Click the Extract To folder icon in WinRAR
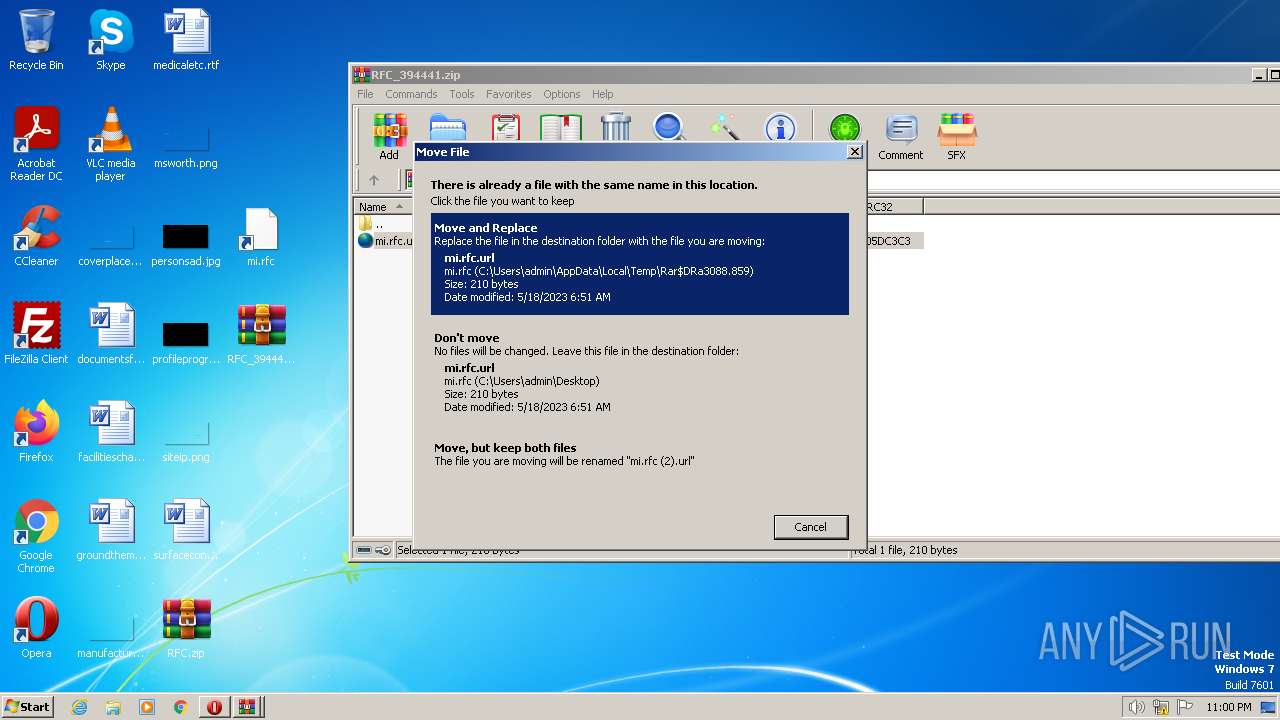The width and height of the screenshot is (1280, 720). click(x=448, y=128)
